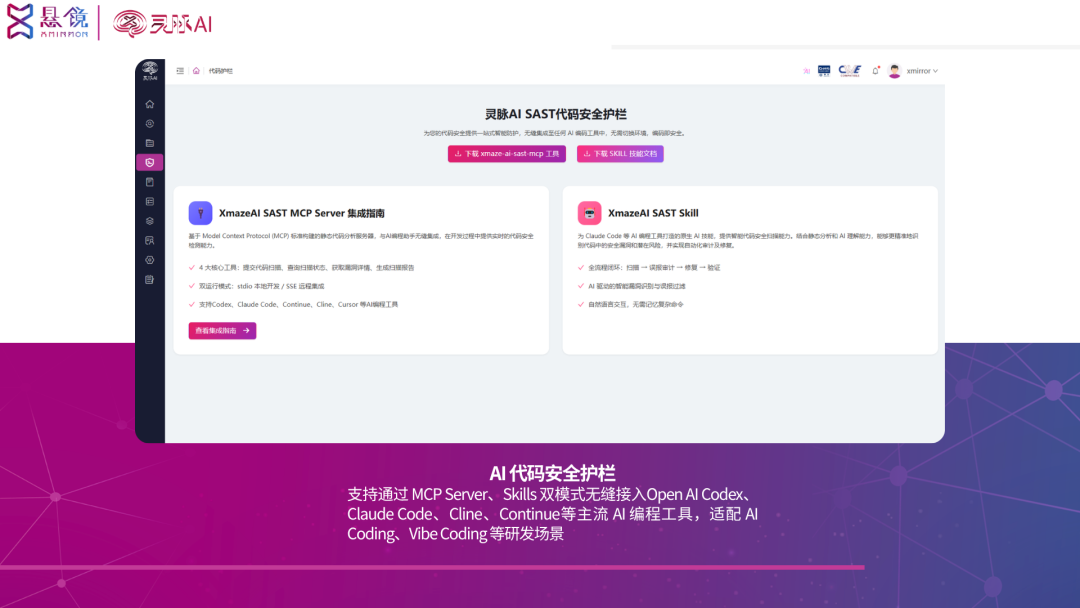Click the slide caption AI 代码安全护栏
The width and height of the screenshot is (1080, 608).
click(x=552, y=473)
